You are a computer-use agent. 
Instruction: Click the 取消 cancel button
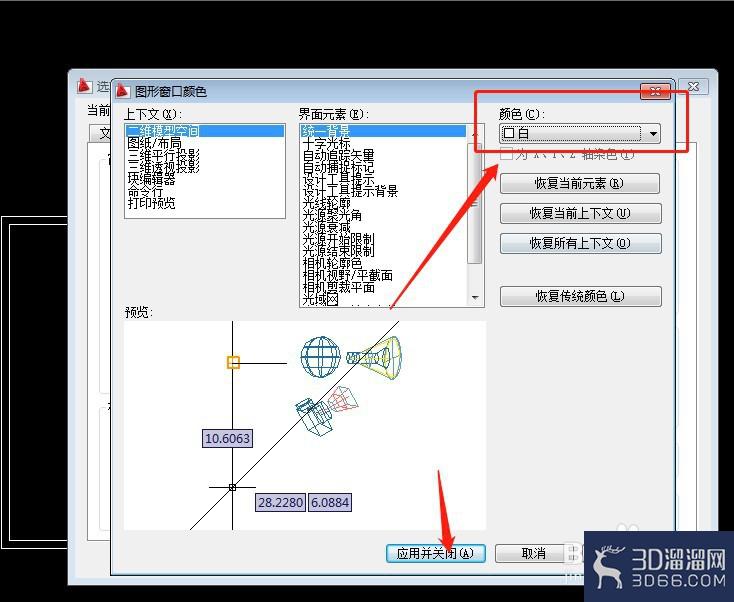pos(534,554)
